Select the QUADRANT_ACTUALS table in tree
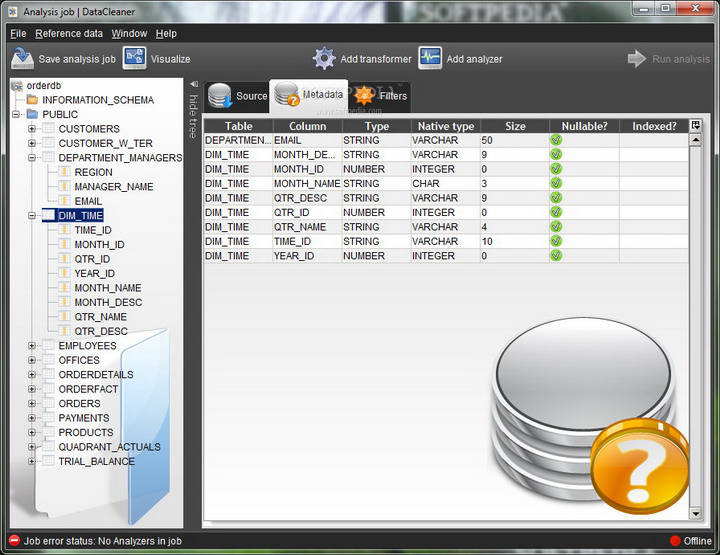Viewport: 720px width, 555px height. 109,447
